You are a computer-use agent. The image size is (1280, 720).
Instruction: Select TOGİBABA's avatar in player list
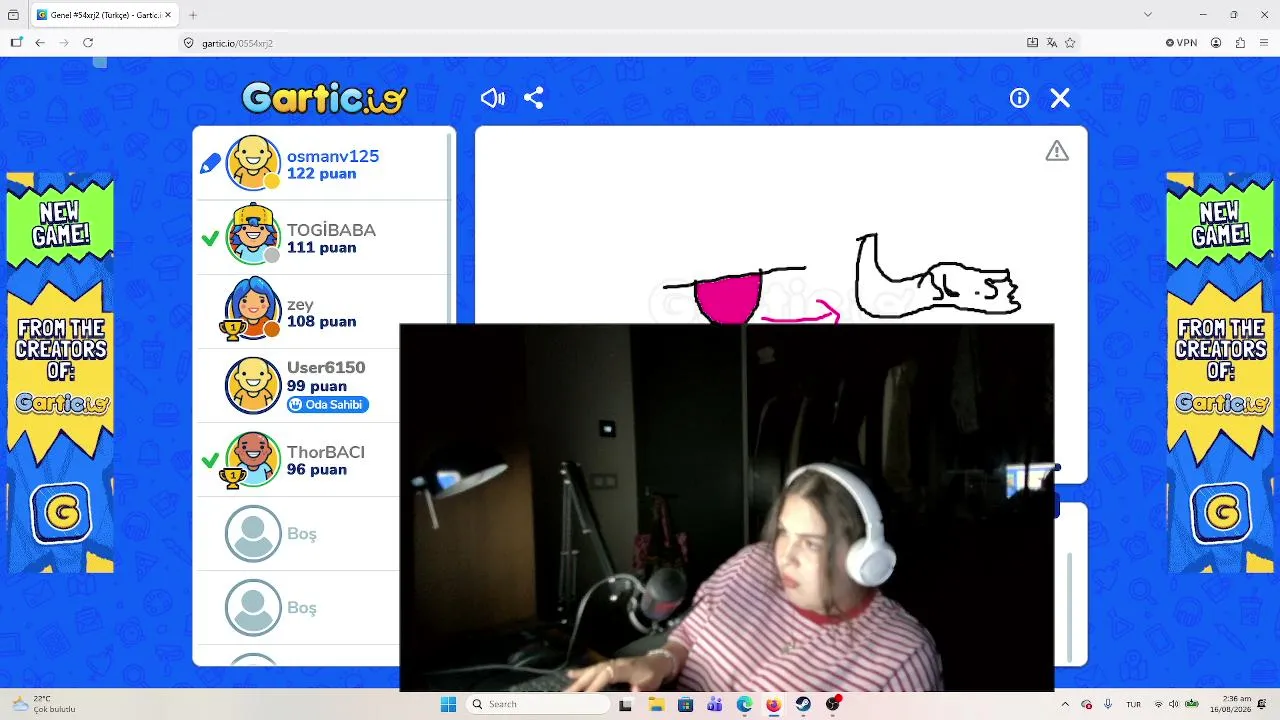(x=252, y=236)
